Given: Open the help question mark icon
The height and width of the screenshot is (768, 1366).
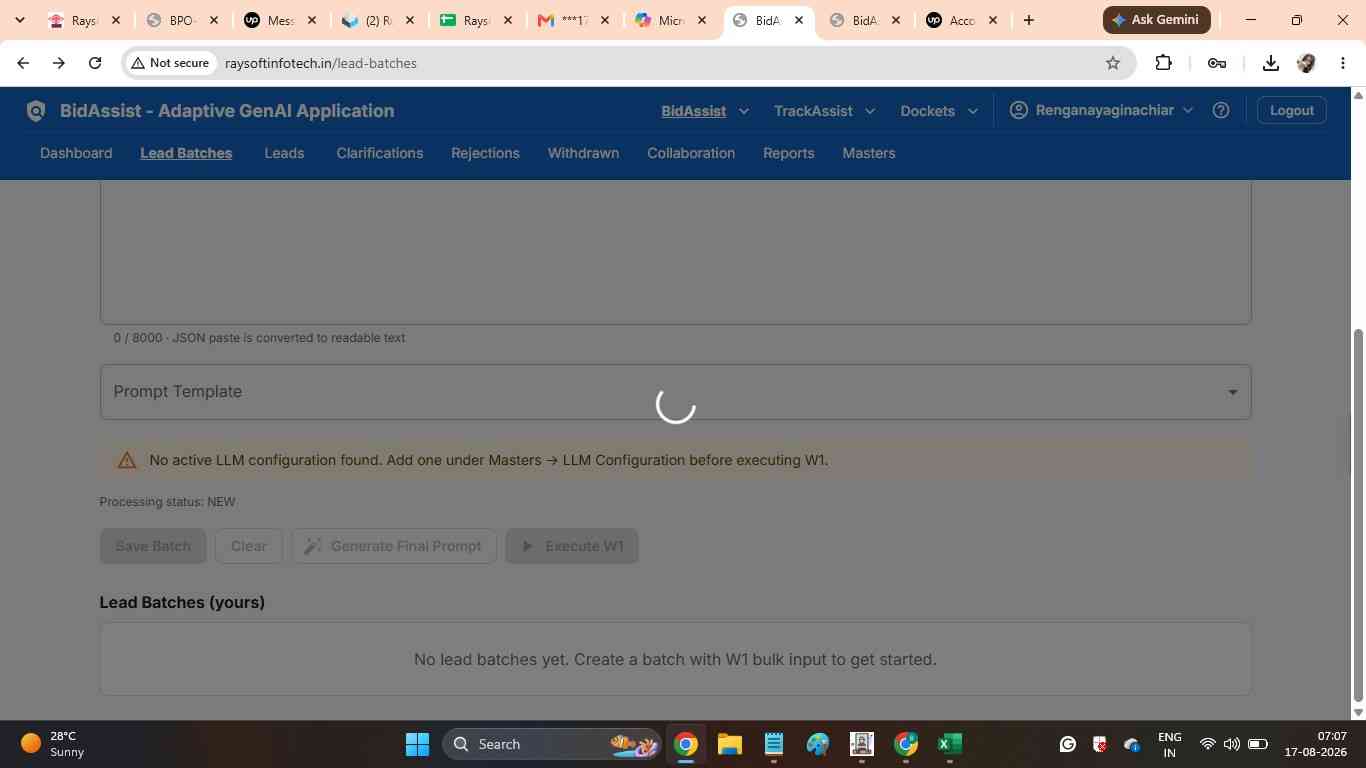Looking at the screenshot, I should tap(1220, 110).
